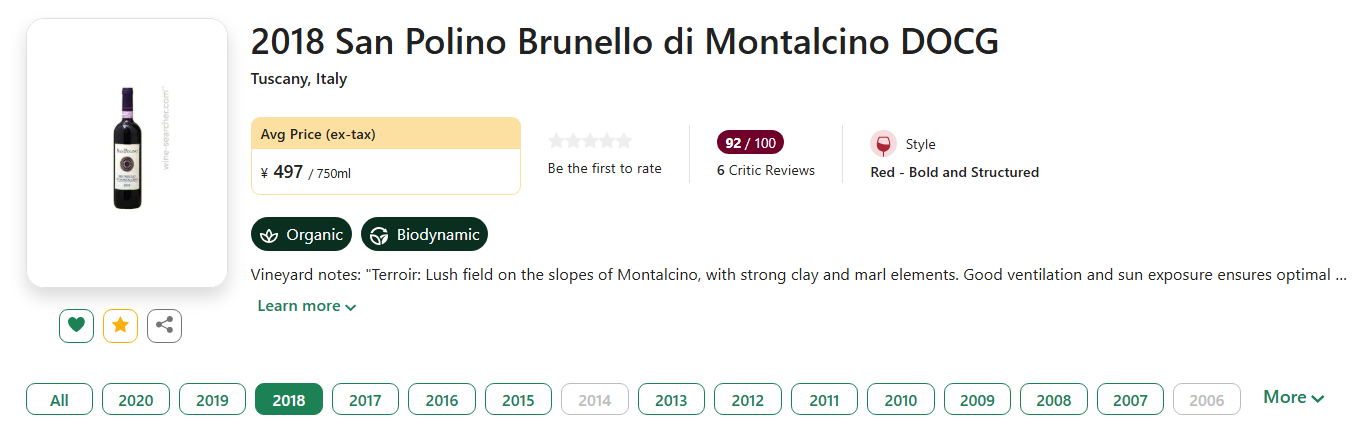
Task: Open the 6 Critic Reviews link
Action: [x=766, y=170]
